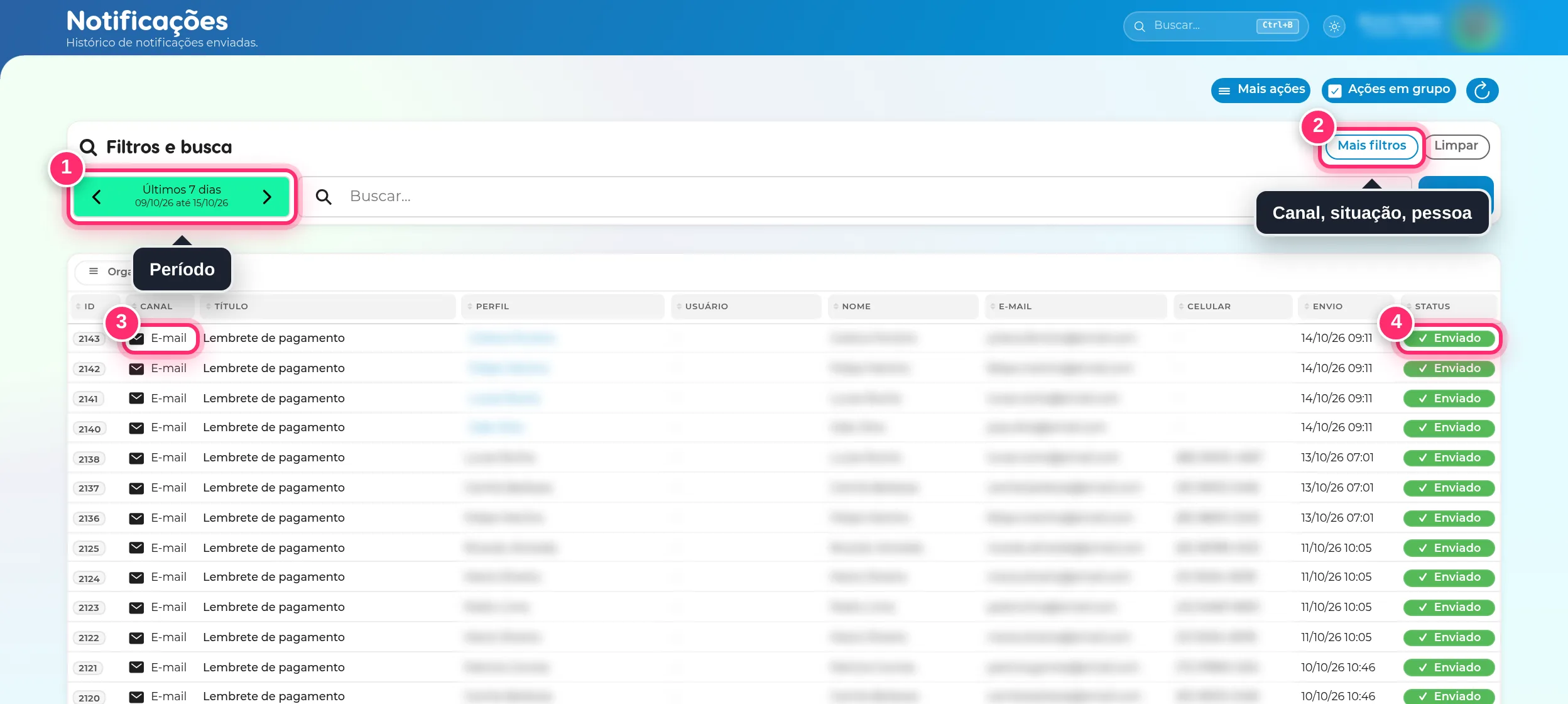Image resolution: width=1568 pixels, height=704 pixels.
Task: Click the Filtros e busca heading magnifier icon
Action: click(89, 148)
